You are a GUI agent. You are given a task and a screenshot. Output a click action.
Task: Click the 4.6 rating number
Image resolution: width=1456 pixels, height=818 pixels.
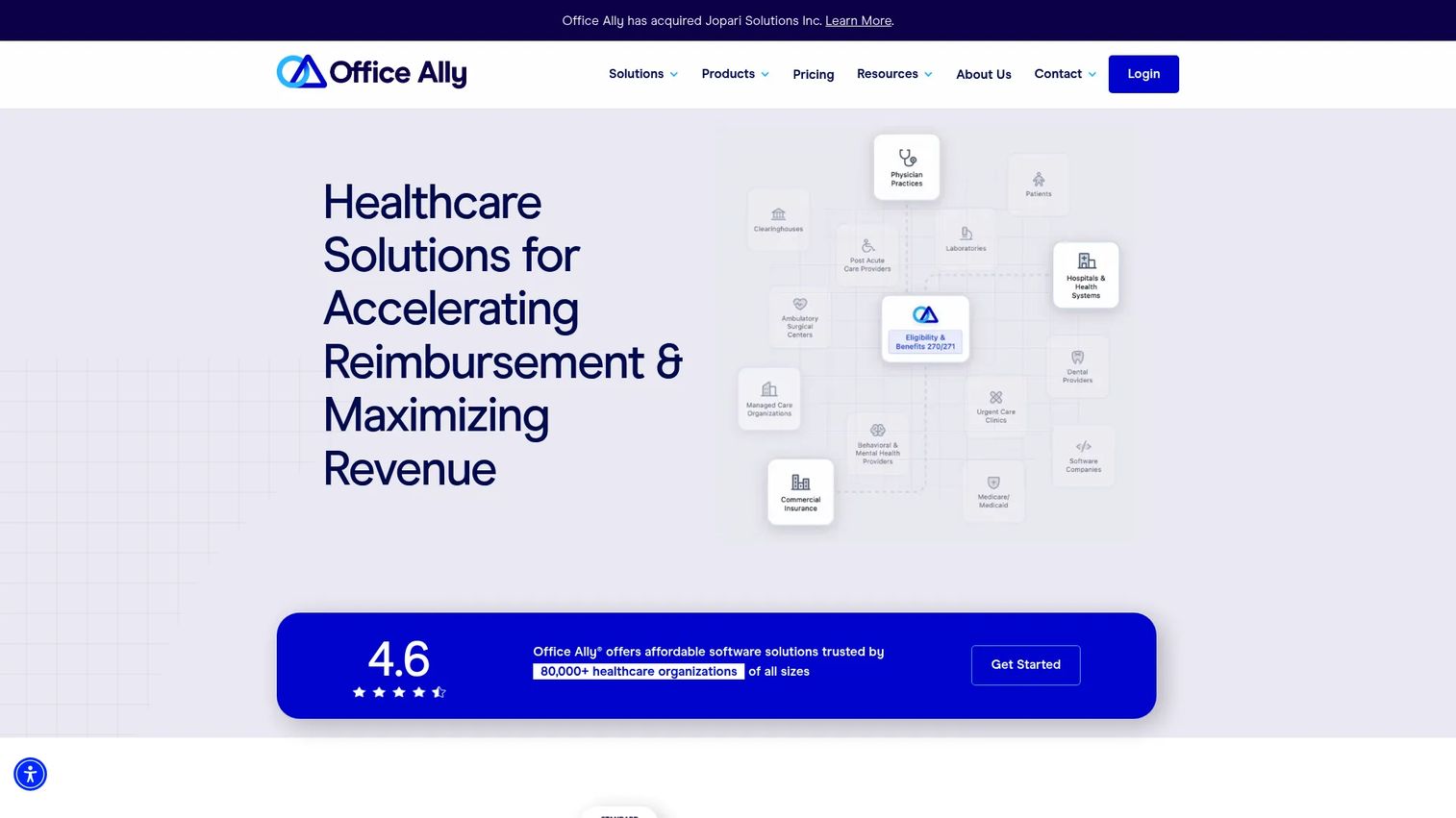click(399, 659)
